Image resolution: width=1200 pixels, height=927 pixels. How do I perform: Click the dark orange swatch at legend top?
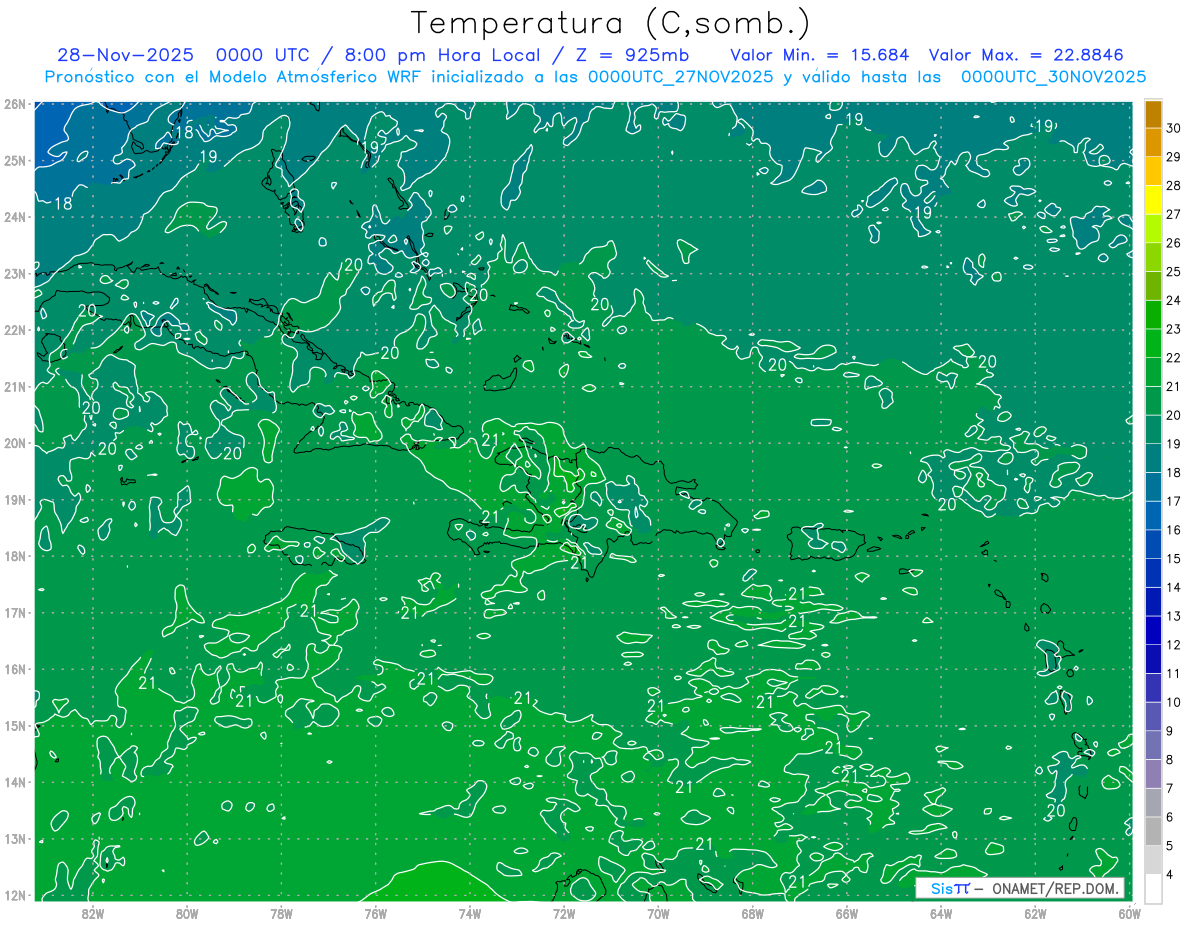point(1153,114)
